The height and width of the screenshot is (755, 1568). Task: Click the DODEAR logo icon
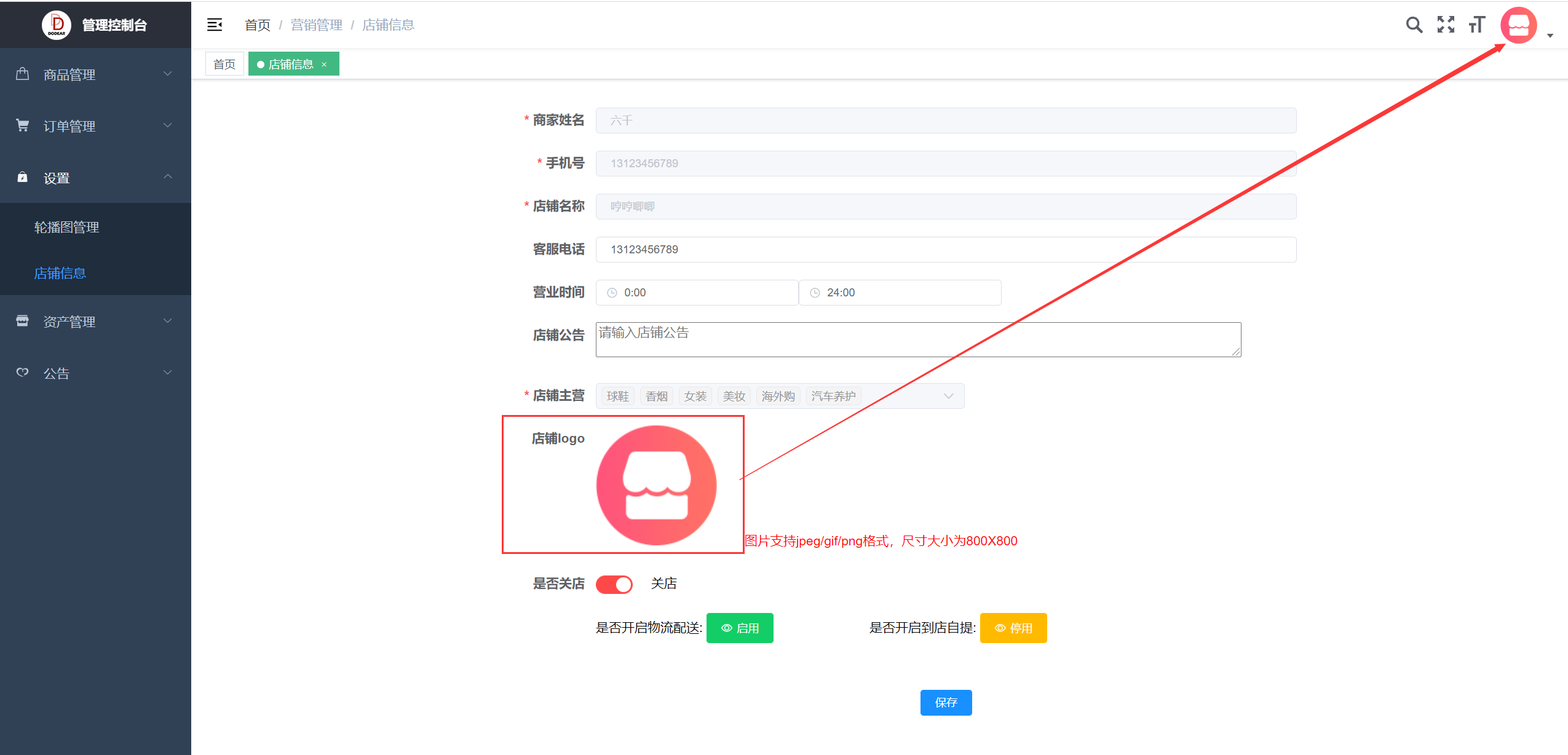(57, 25)
